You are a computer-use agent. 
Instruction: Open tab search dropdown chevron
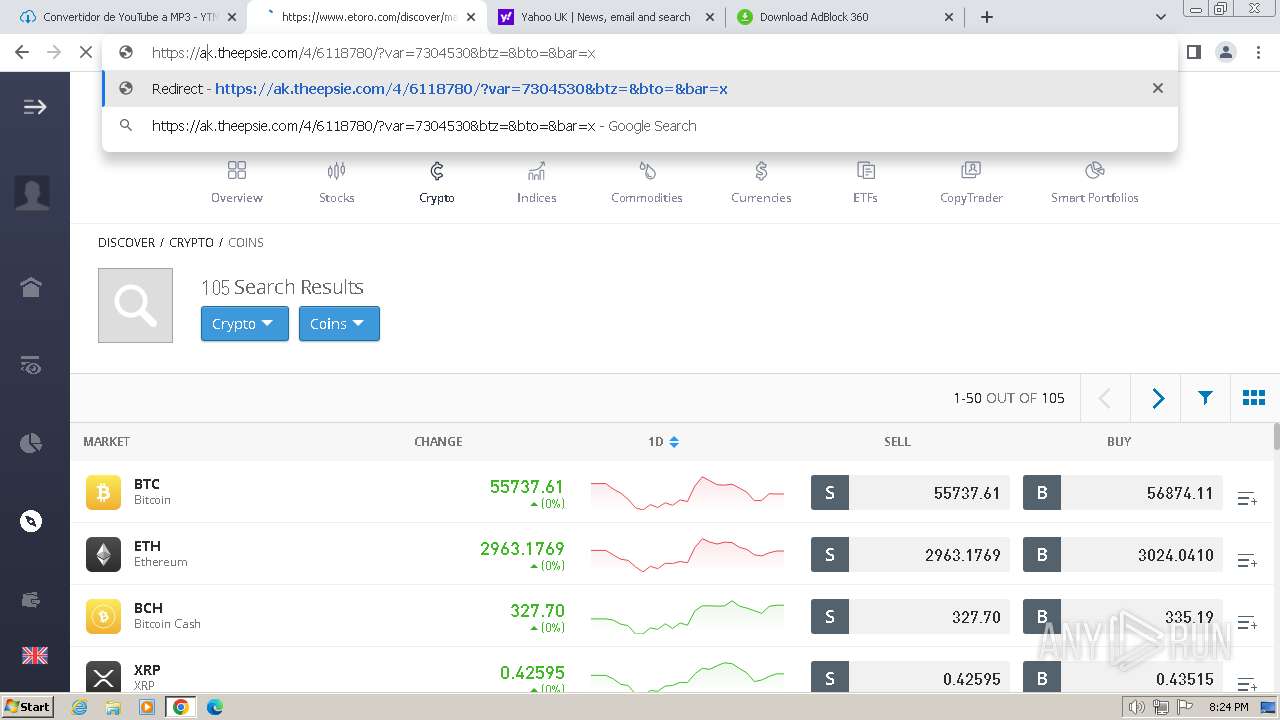(x=1161, y=17)
